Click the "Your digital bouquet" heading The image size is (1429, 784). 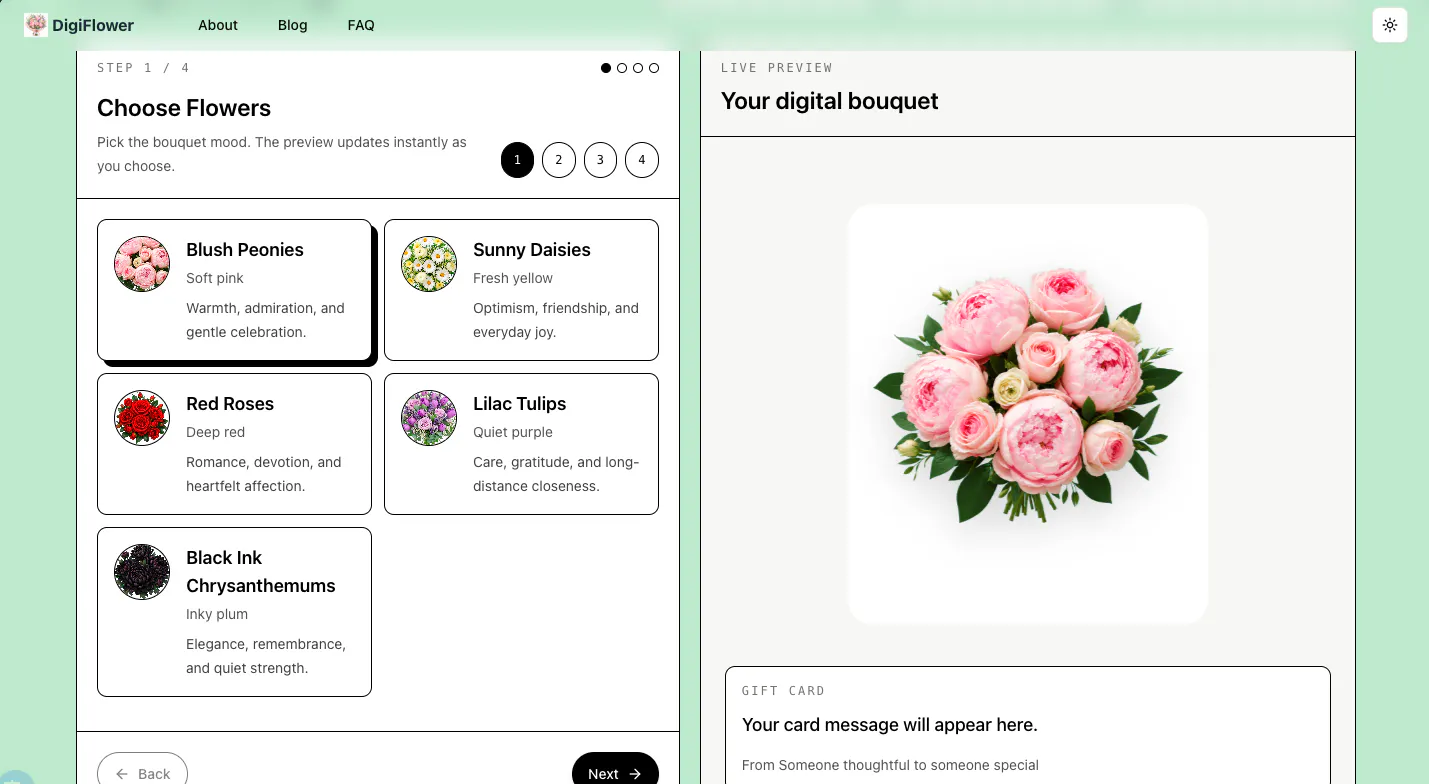tap(830, 101)
